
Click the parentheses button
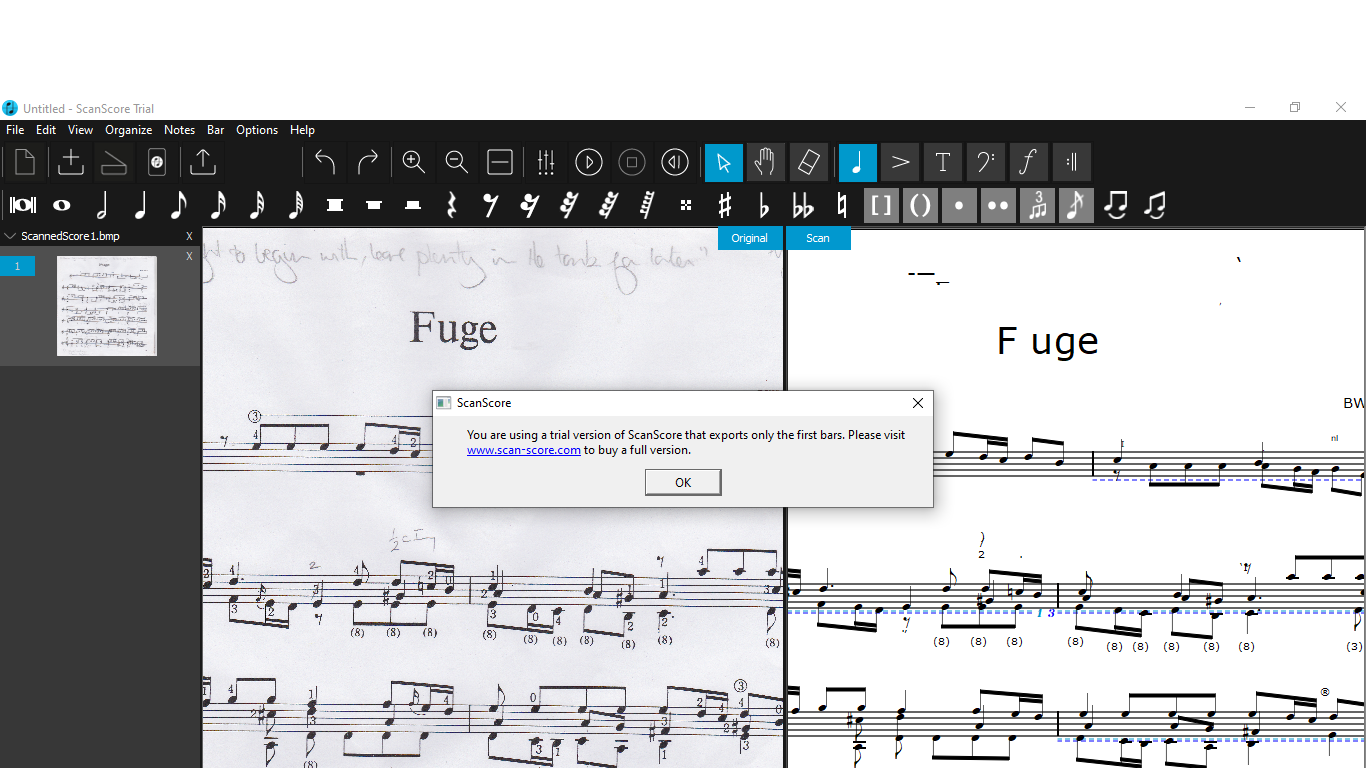pos(920,205)
